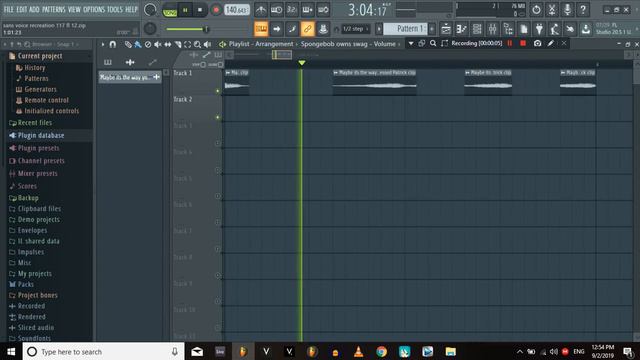Open the FILE menu
Viewport: 640px width, 360px height.
(x=8, y=9)
